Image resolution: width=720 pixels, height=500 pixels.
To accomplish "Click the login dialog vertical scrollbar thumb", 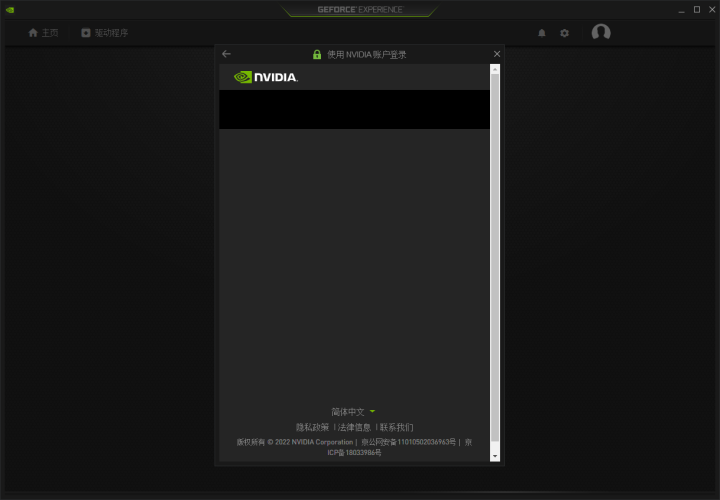I will [x=495, y=258].
